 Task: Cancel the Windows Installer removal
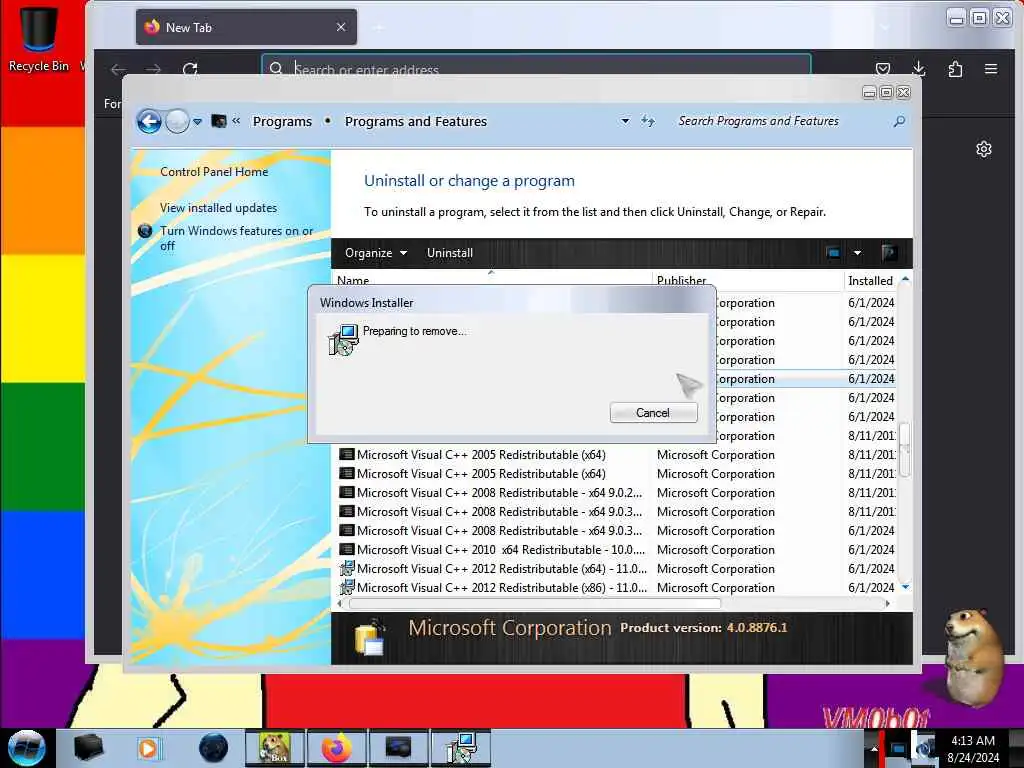653,413
